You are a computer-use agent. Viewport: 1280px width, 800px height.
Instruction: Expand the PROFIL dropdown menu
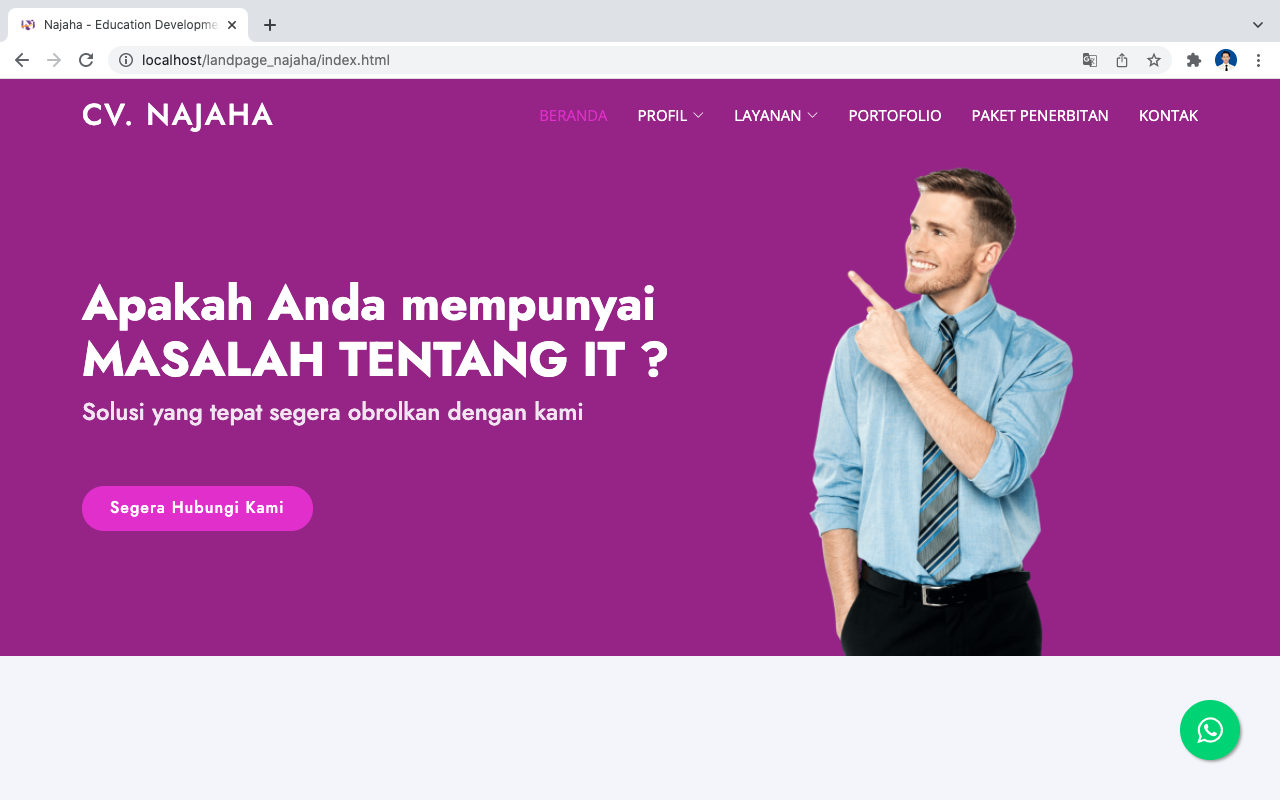pos(670,116)
